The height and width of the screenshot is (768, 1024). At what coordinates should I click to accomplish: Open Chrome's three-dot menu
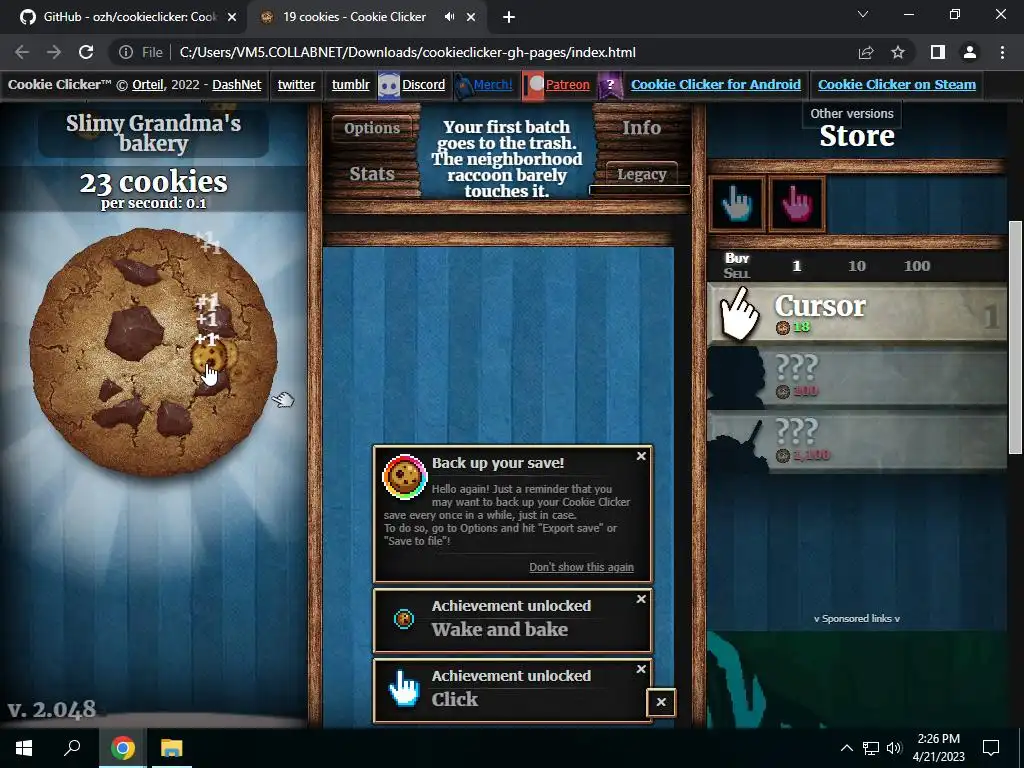1002,52
